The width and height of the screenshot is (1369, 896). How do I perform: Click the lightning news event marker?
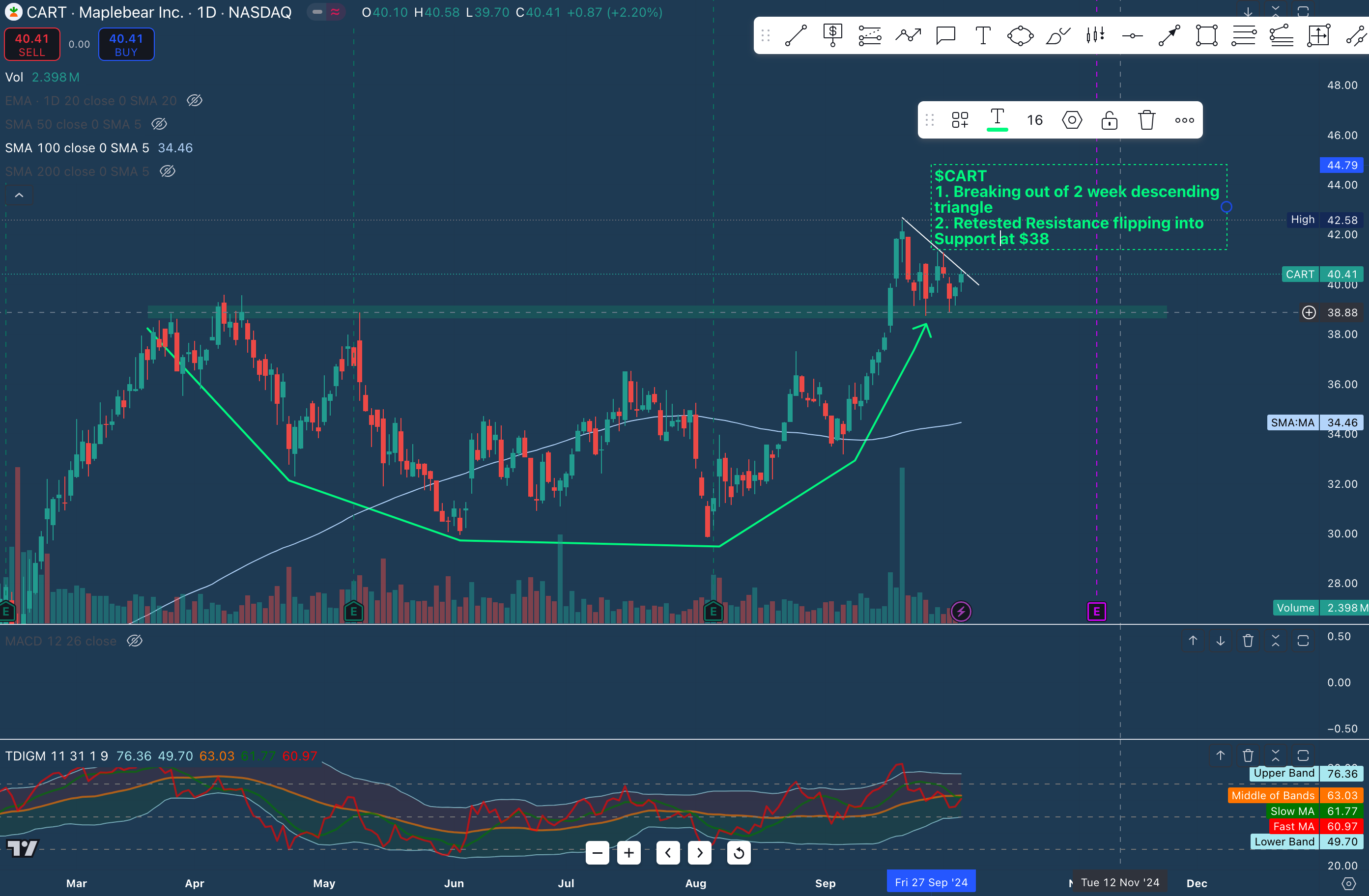(x=961, y=611)
